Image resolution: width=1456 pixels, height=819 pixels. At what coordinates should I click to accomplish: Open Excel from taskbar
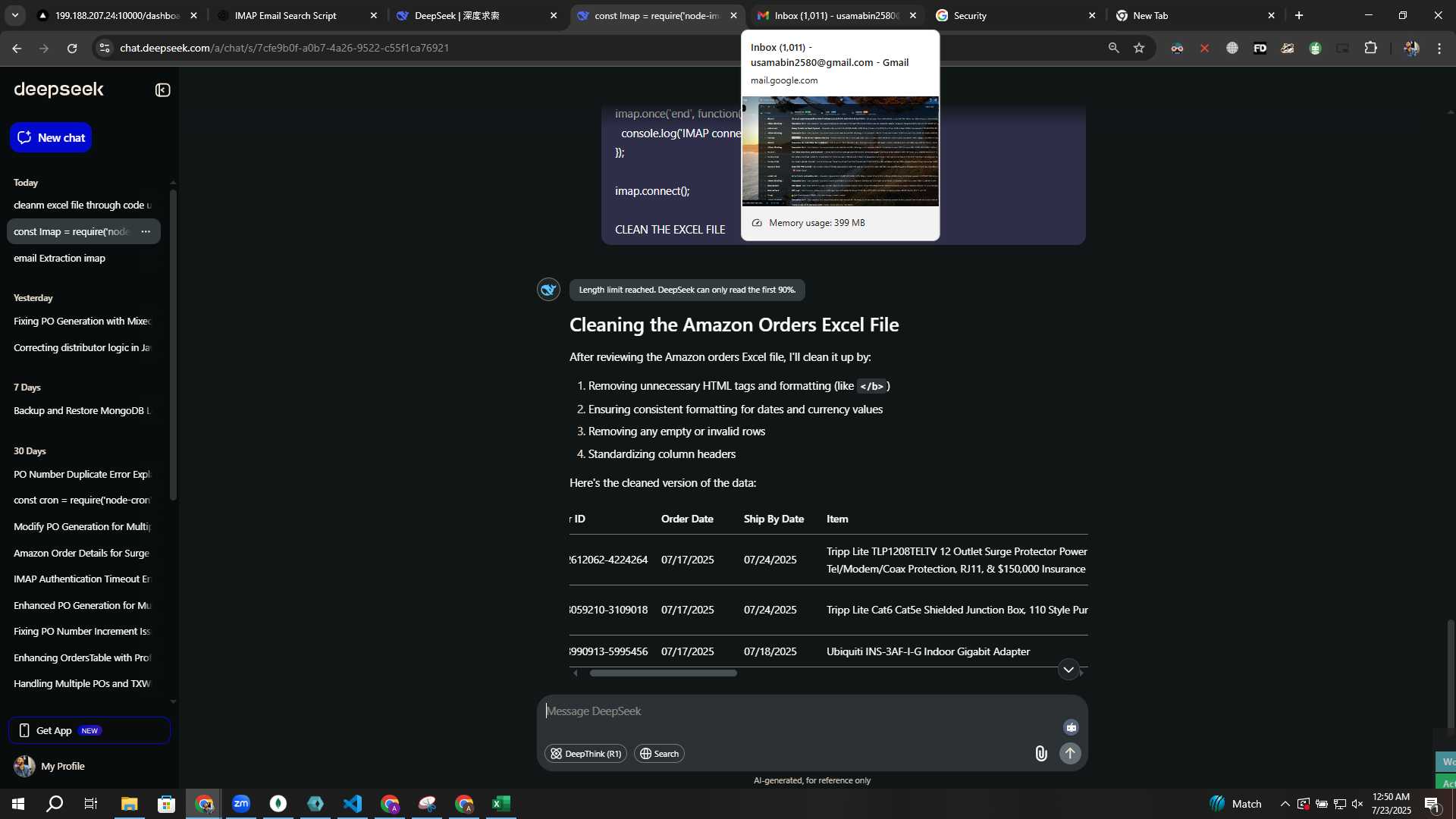click(x=501, y=804)
